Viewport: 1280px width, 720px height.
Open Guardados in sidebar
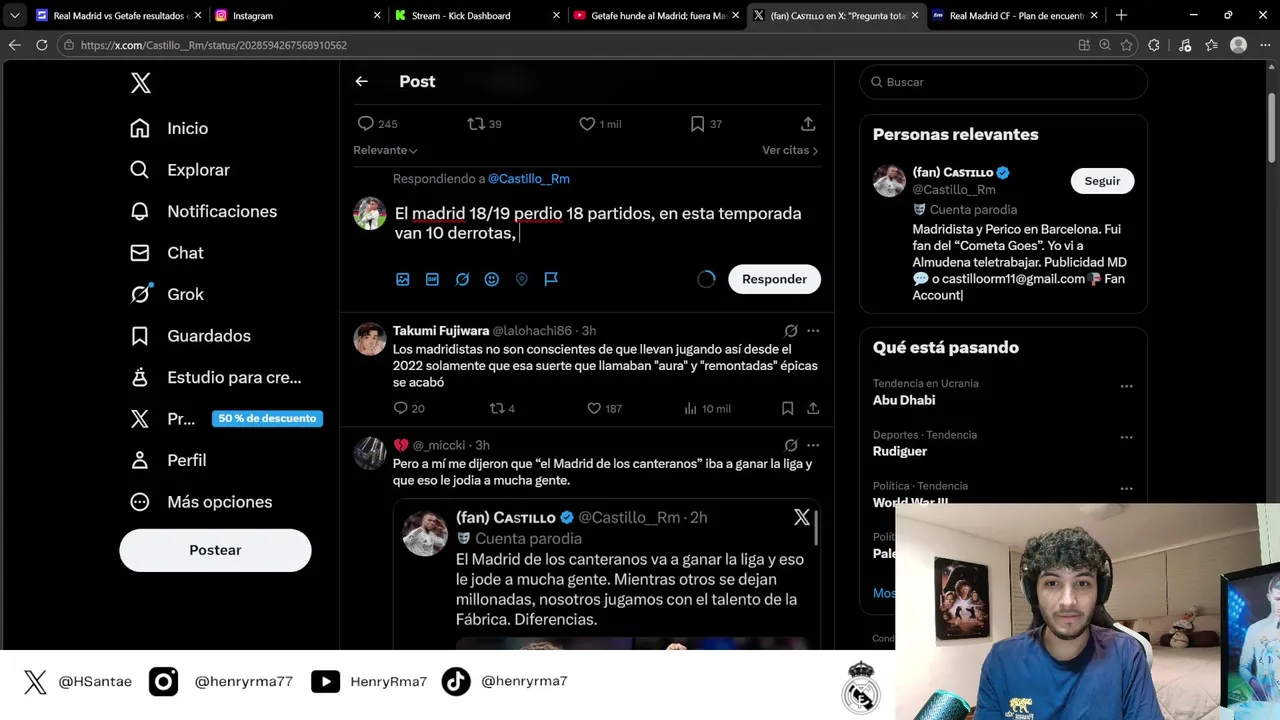click(190, 336)
